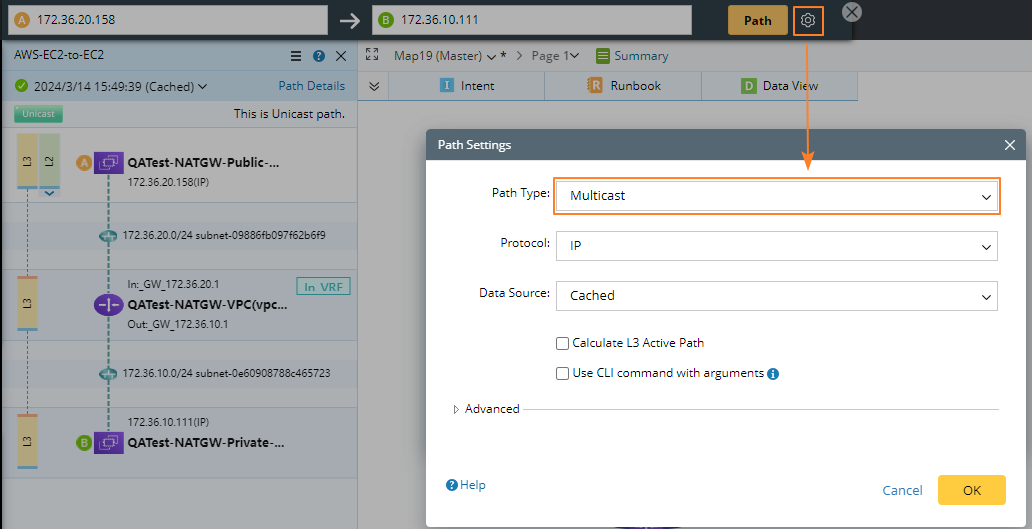Open the Path Details link
The width and height of the screenshot is (1032, 529).
pos(311,86)
